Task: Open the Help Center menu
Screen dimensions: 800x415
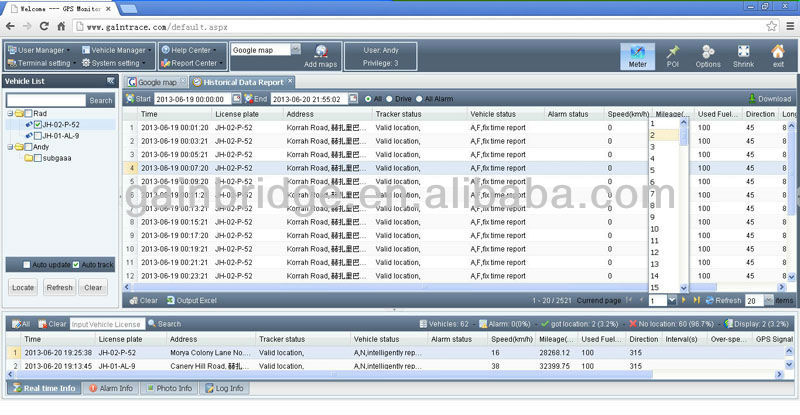Action: 189,50
